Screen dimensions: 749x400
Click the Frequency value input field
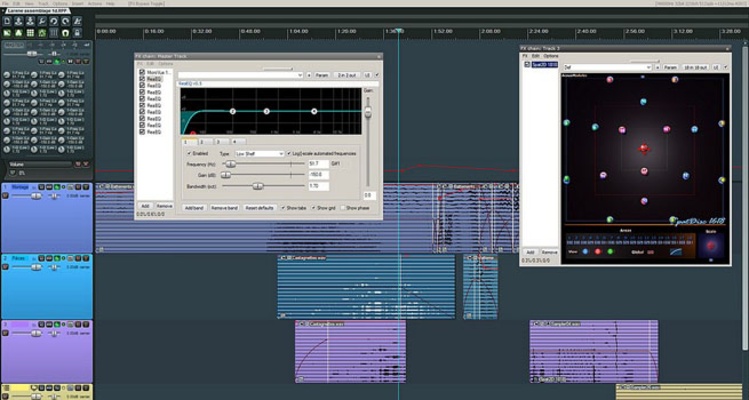click(318, 163)
